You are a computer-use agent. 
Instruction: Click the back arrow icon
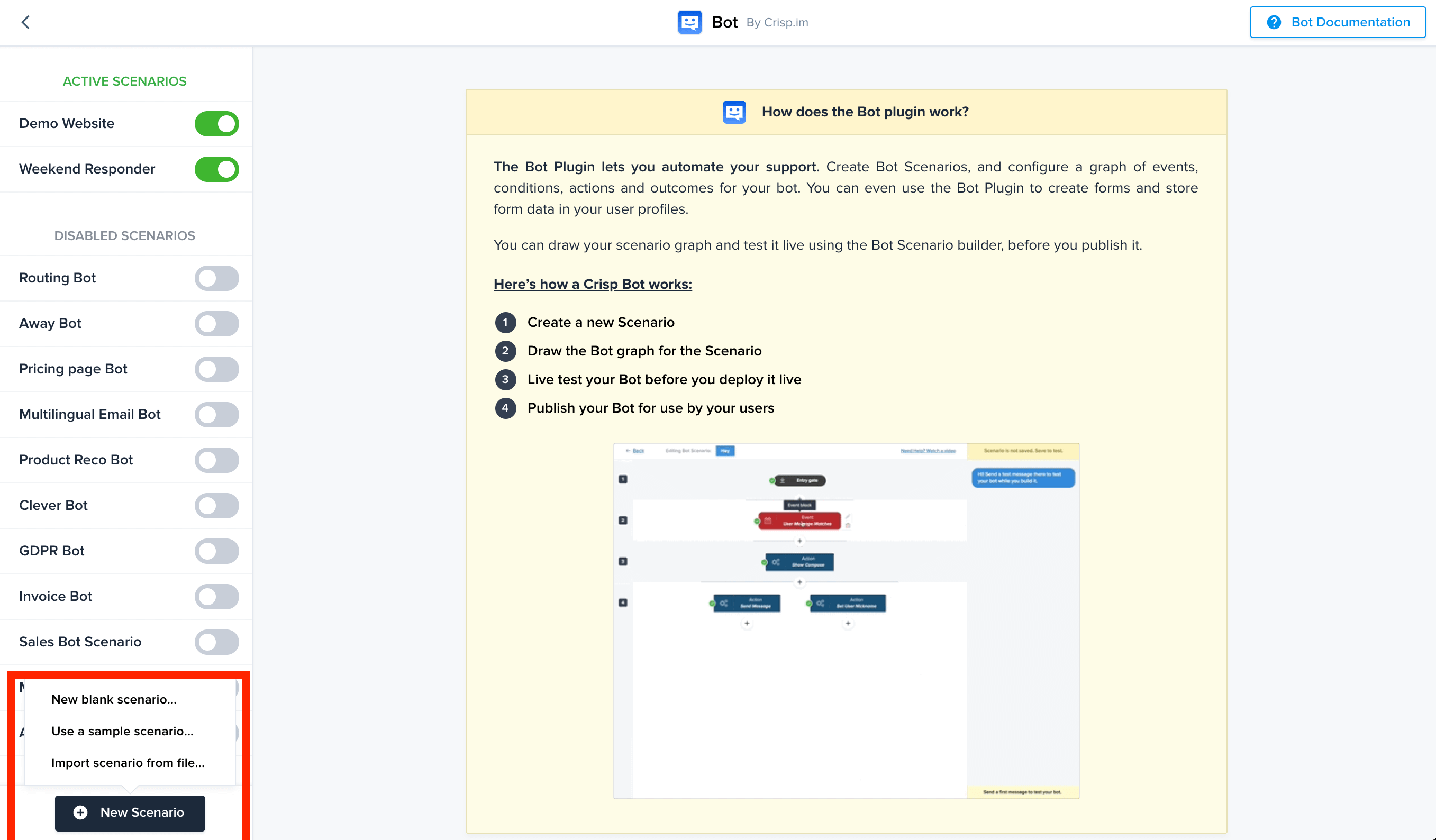click(25, 22)
